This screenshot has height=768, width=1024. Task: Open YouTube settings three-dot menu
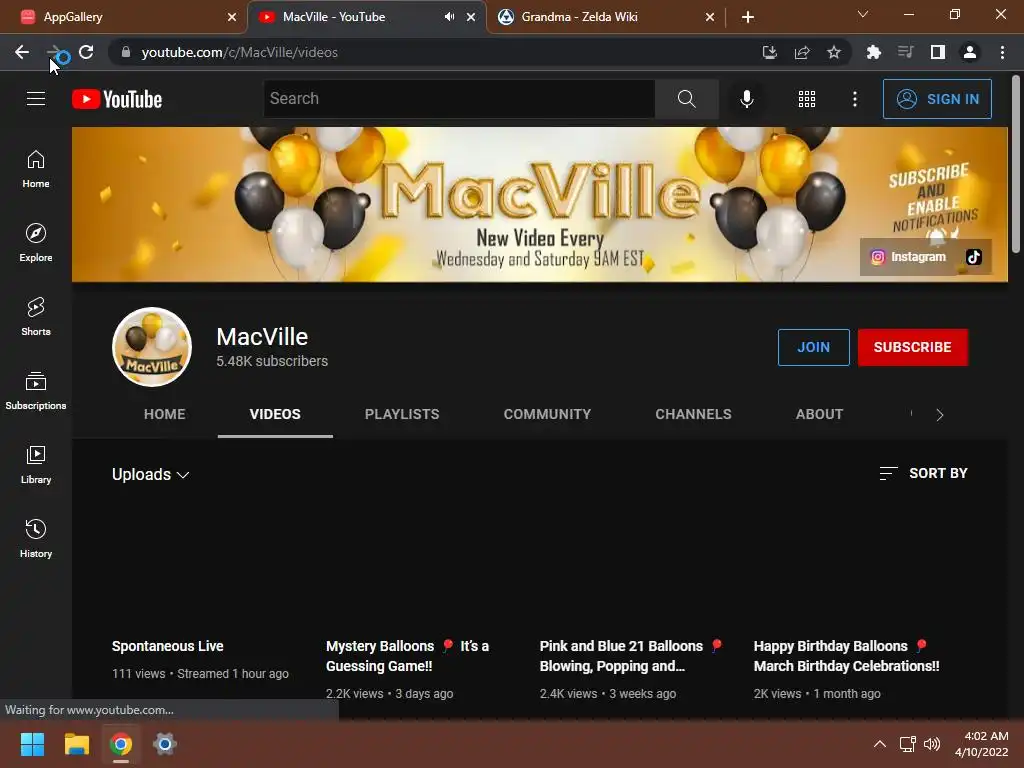855,99
